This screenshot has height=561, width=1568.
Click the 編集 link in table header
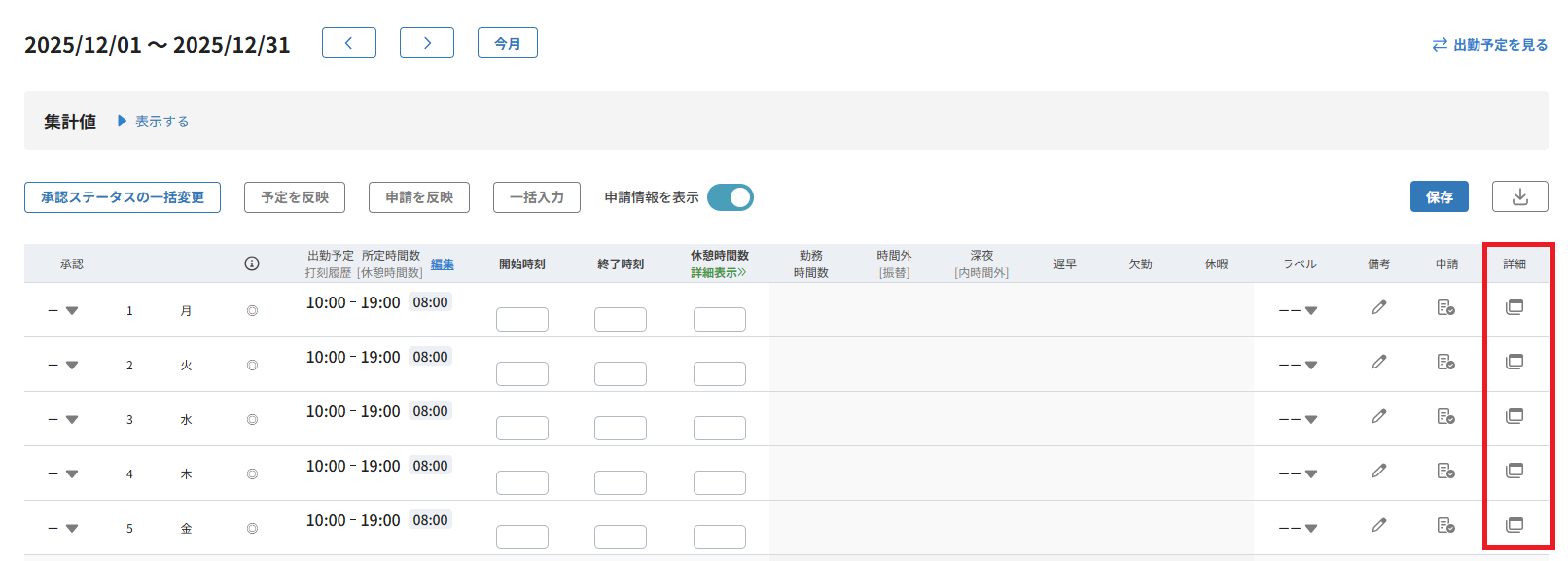click(442, 264)
